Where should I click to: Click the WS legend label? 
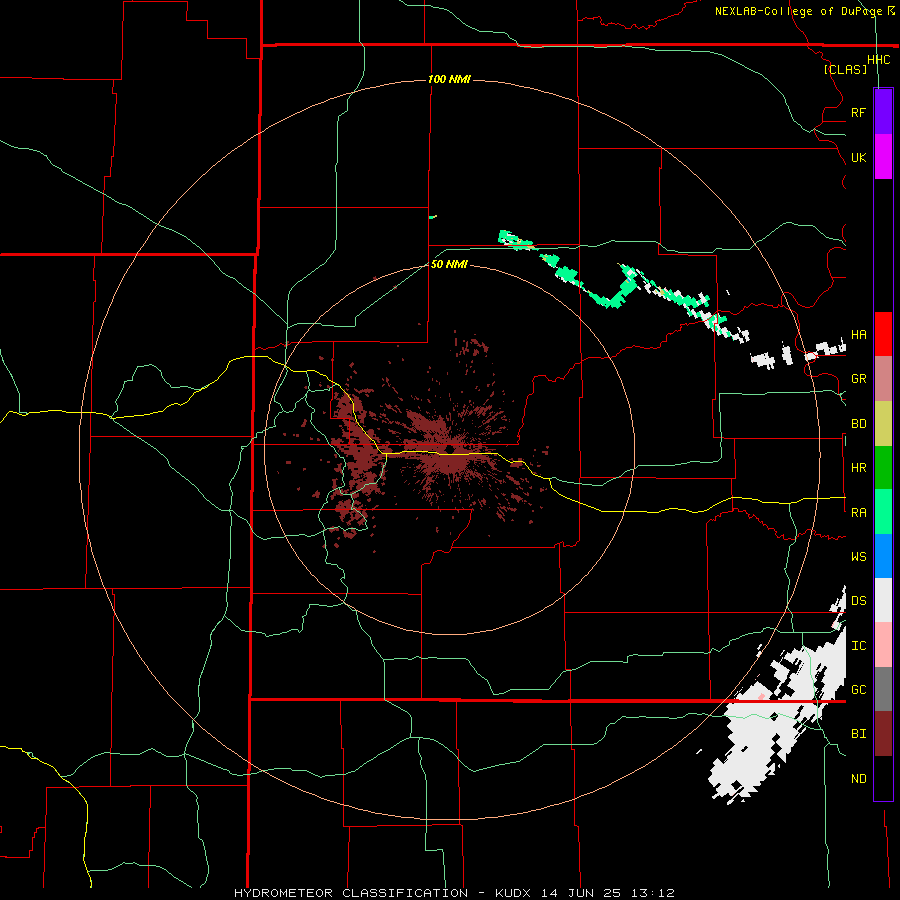858,557
